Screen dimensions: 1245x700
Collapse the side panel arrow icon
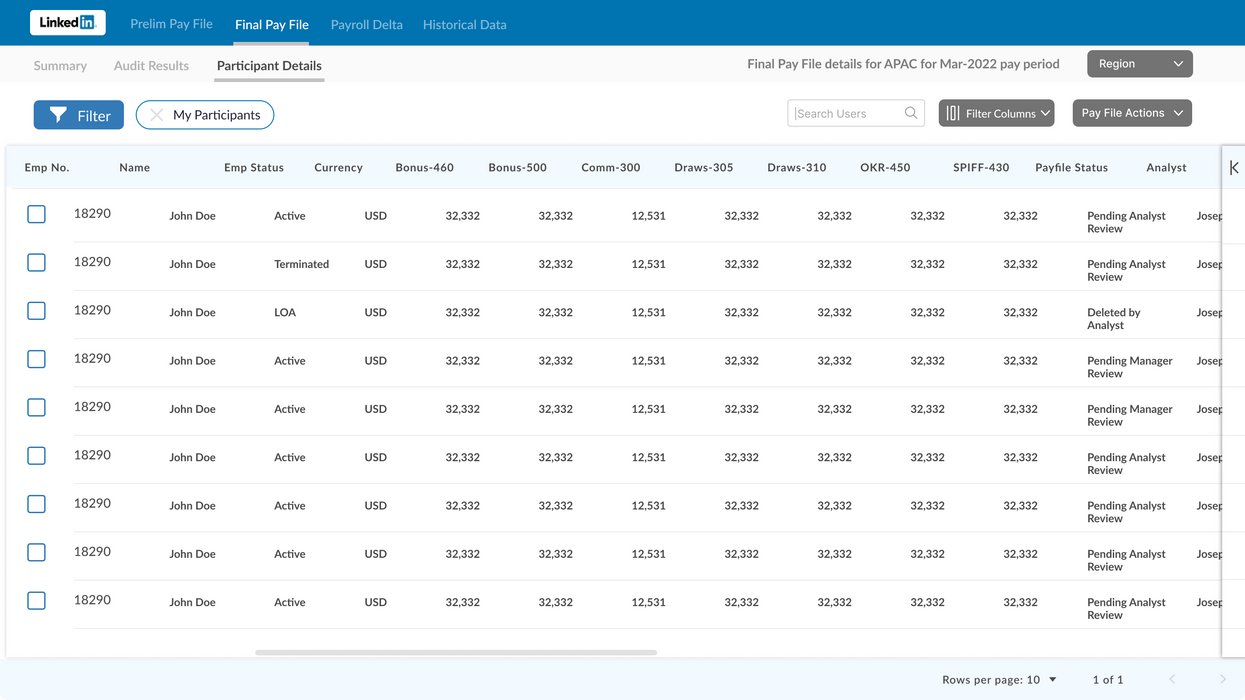(1234, 167)
